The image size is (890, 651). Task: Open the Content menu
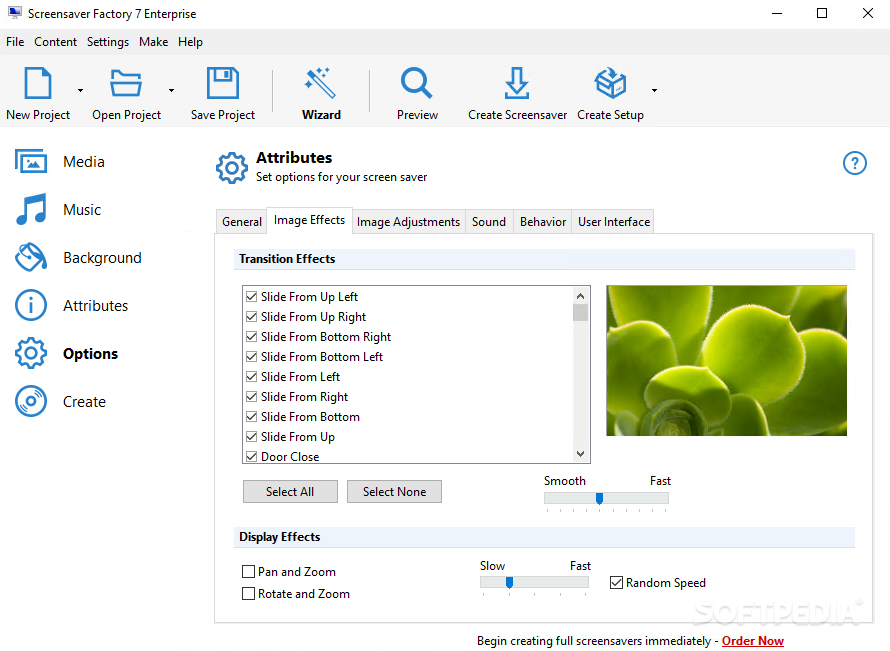pyautogui.click(x=56, y=42)
